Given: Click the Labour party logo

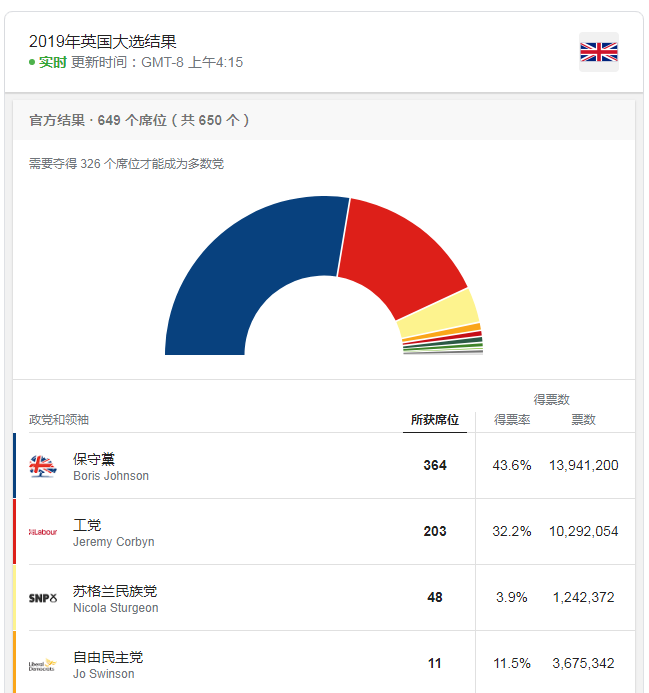Looking at the screenshot, I should (x=43, y=532).
